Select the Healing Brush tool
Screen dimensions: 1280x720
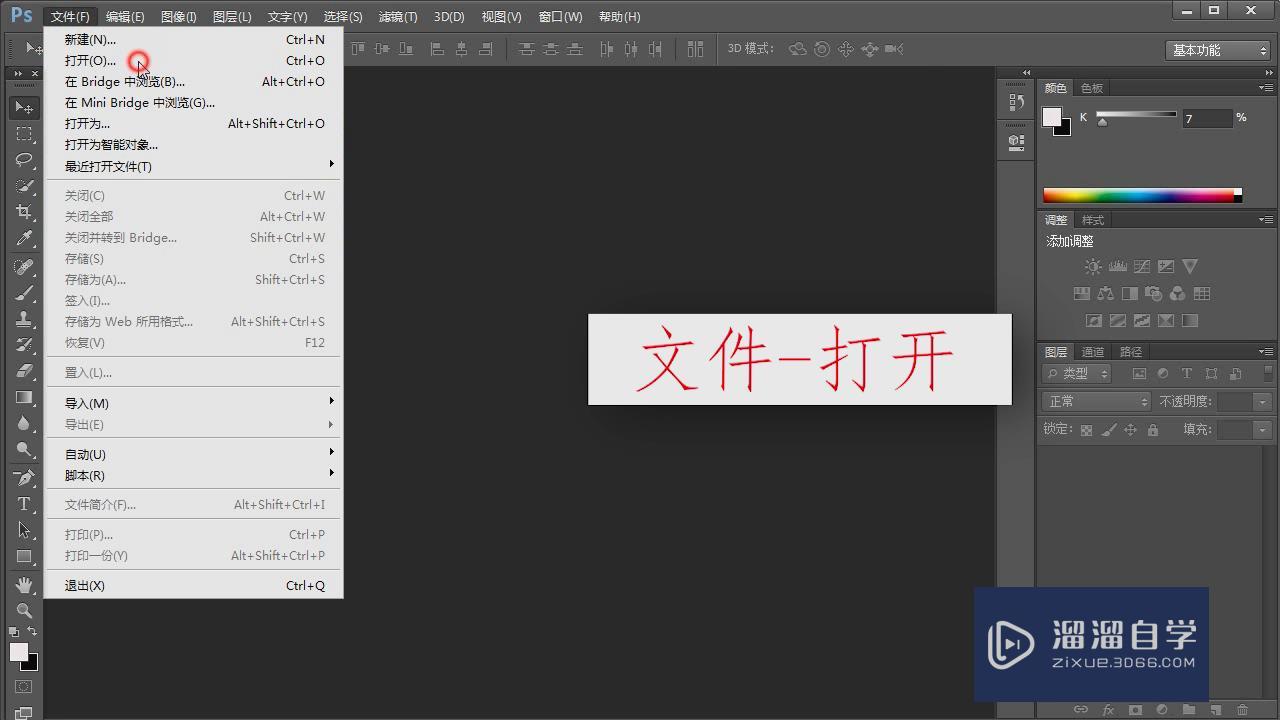click(x=24, y=267)
